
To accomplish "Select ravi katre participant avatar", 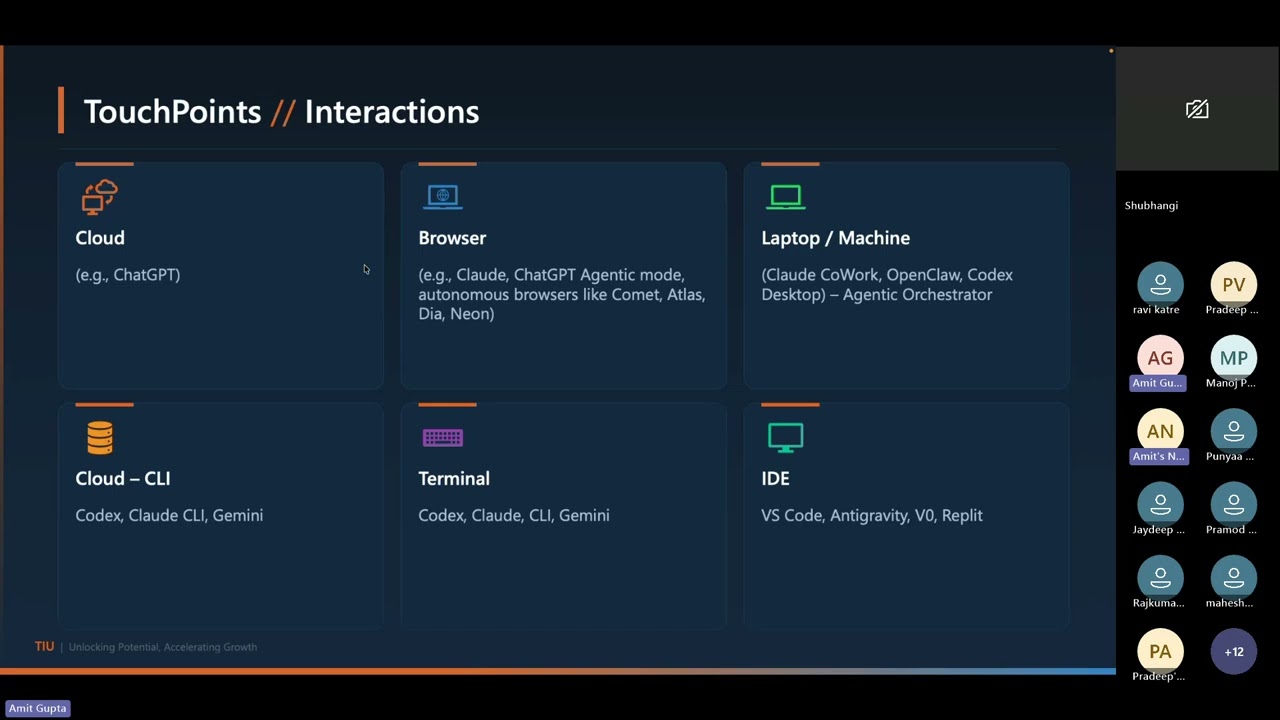I will pos(1160,285).
